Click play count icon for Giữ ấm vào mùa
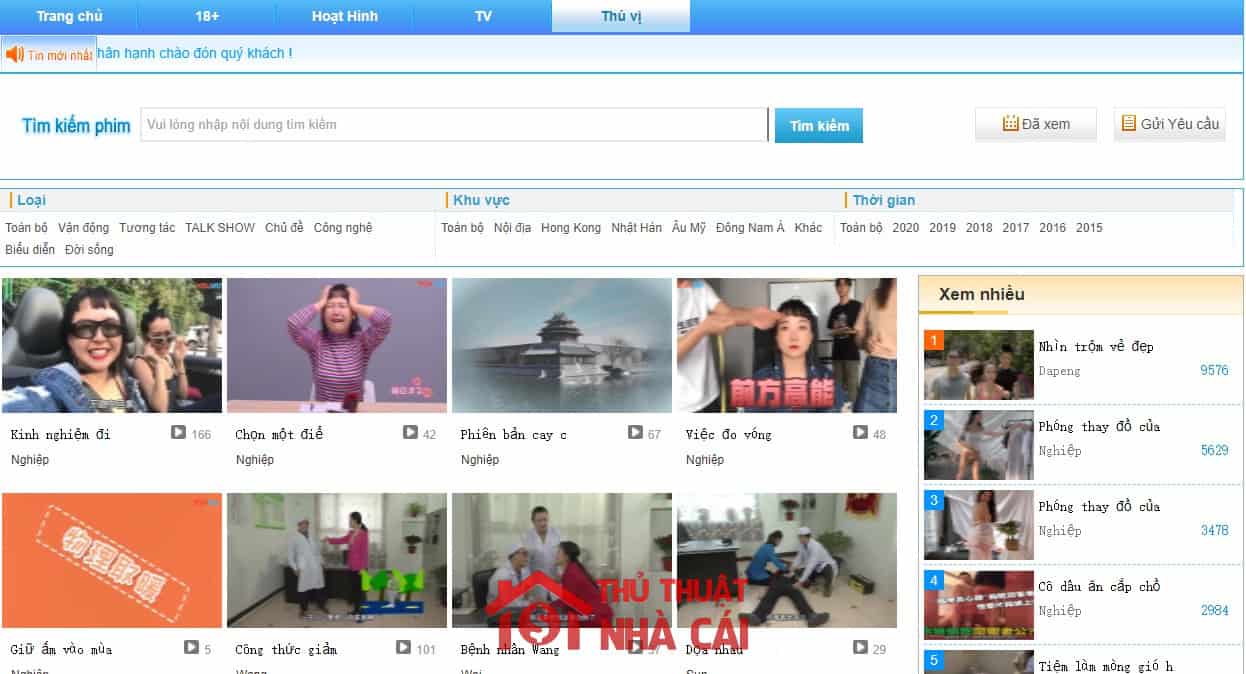This screenshot has height=674, width=1246. click(191, 648)
